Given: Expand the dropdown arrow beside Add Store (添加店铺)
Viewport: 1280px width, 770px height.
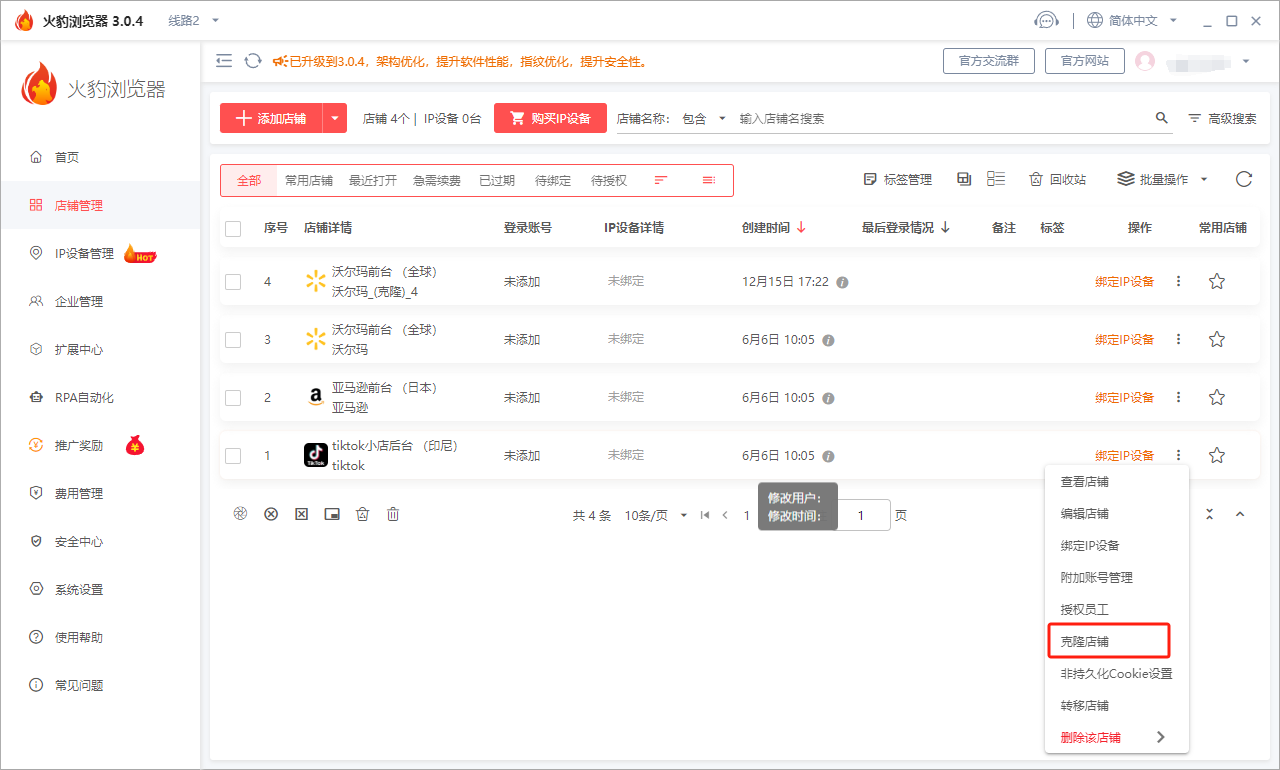Looking at the screenshot, I should coord(335,118).
